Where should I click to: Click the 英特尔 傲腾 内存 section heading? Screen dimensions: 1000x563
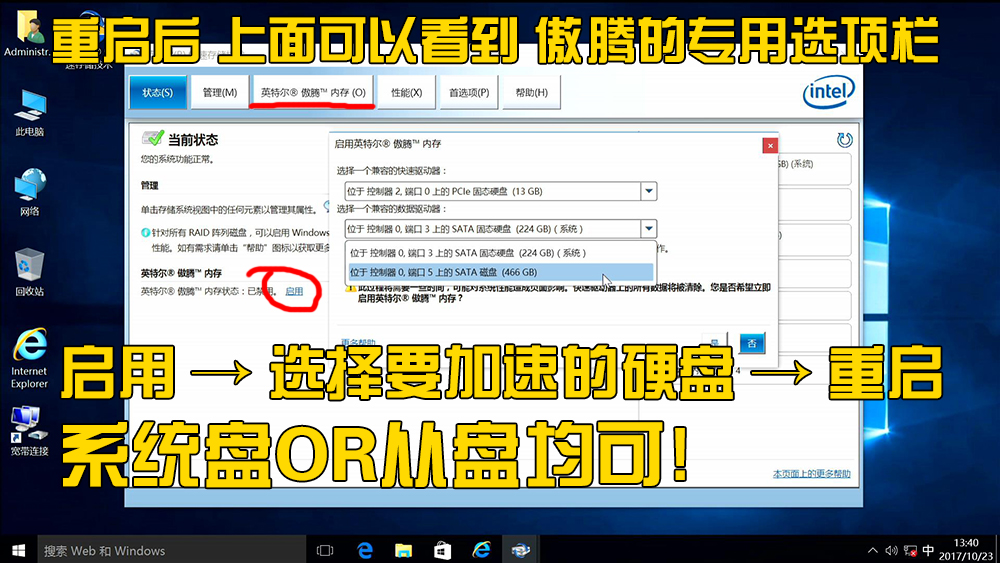tap(181, 273)
